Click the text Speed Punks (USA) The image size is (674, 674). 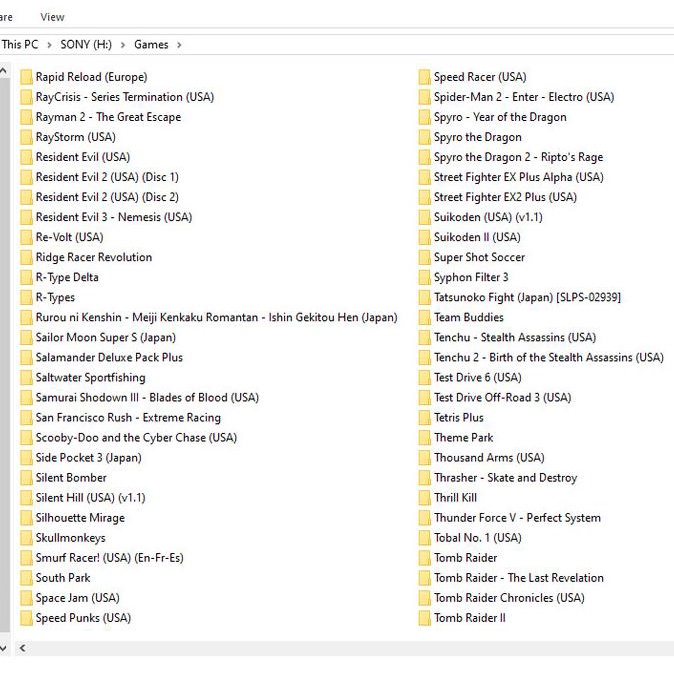83,618
